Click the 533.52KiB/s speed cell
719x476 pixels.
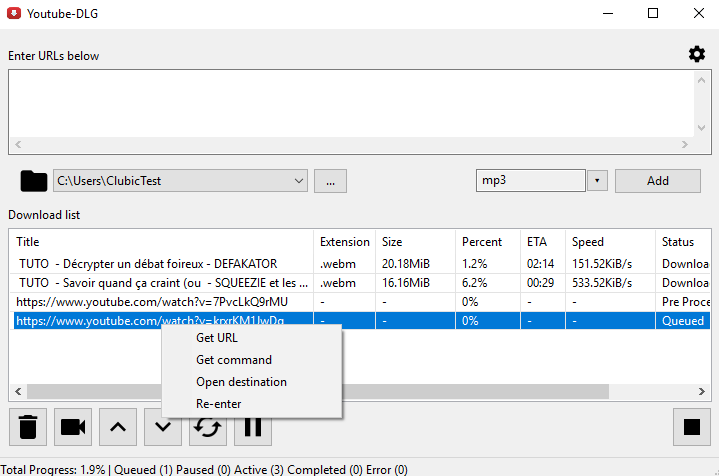coord(602,283)
